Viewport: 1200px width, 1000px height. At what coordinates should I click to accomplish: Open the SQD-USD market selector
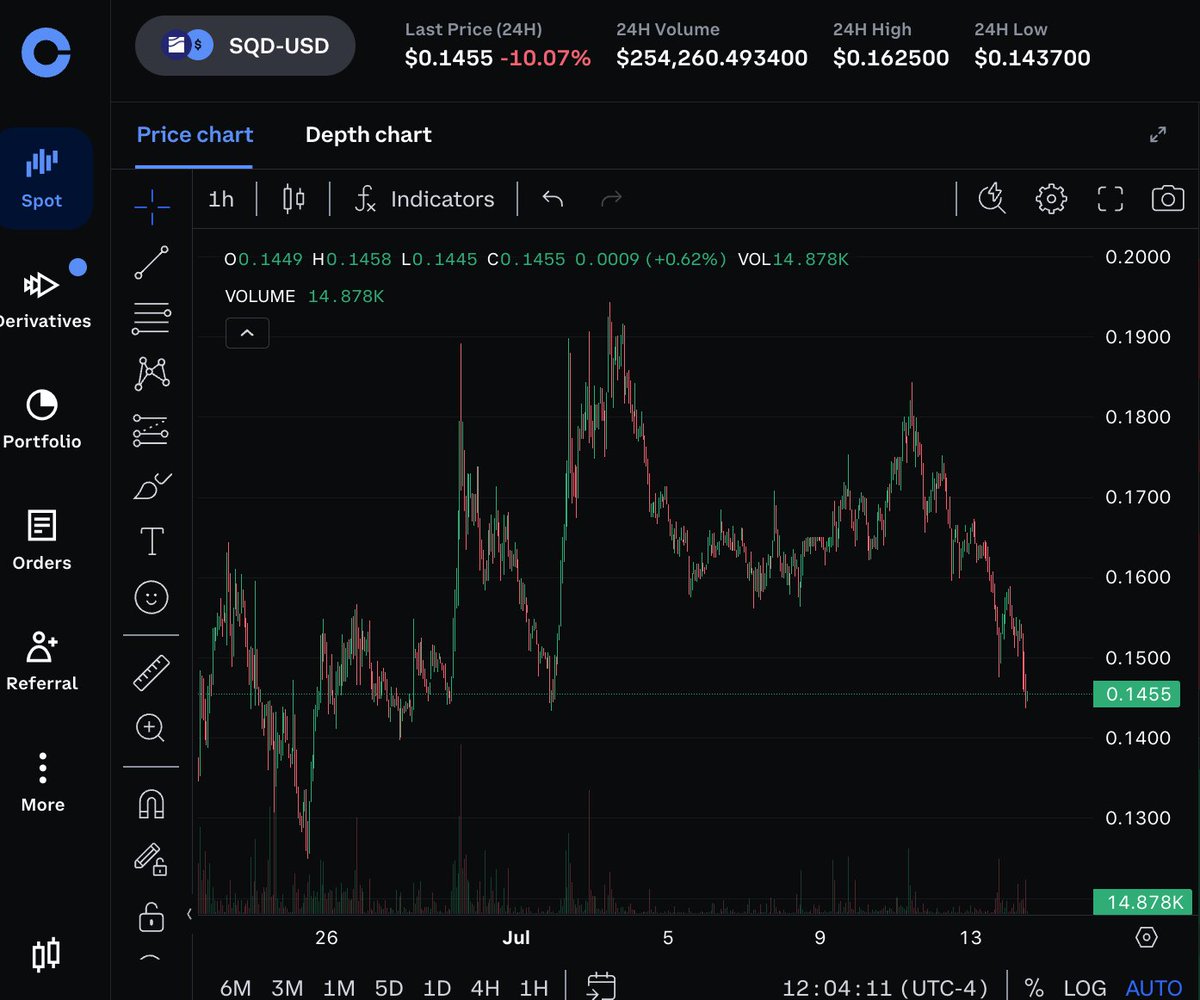tap(245, 45)
